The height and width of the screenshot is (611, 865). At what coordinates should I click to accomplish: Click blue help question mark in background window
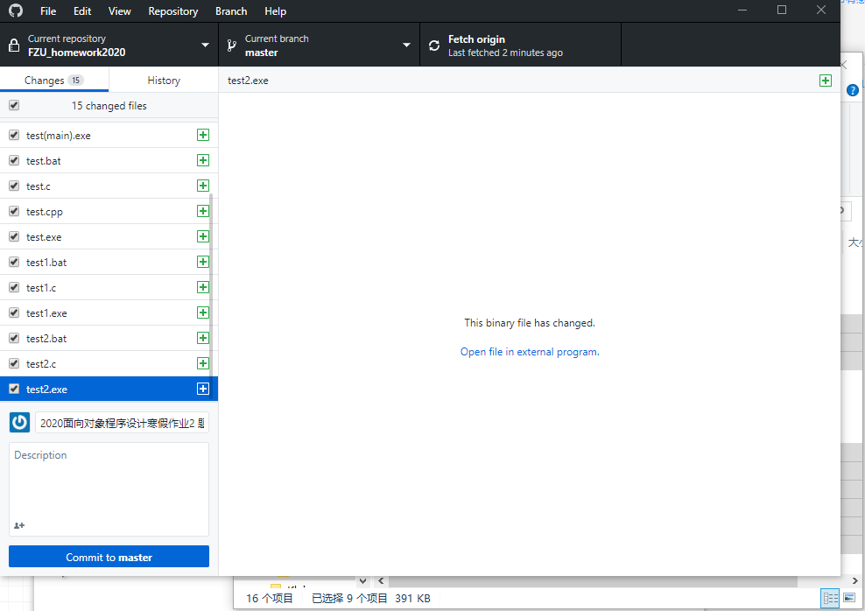[852, 90]
